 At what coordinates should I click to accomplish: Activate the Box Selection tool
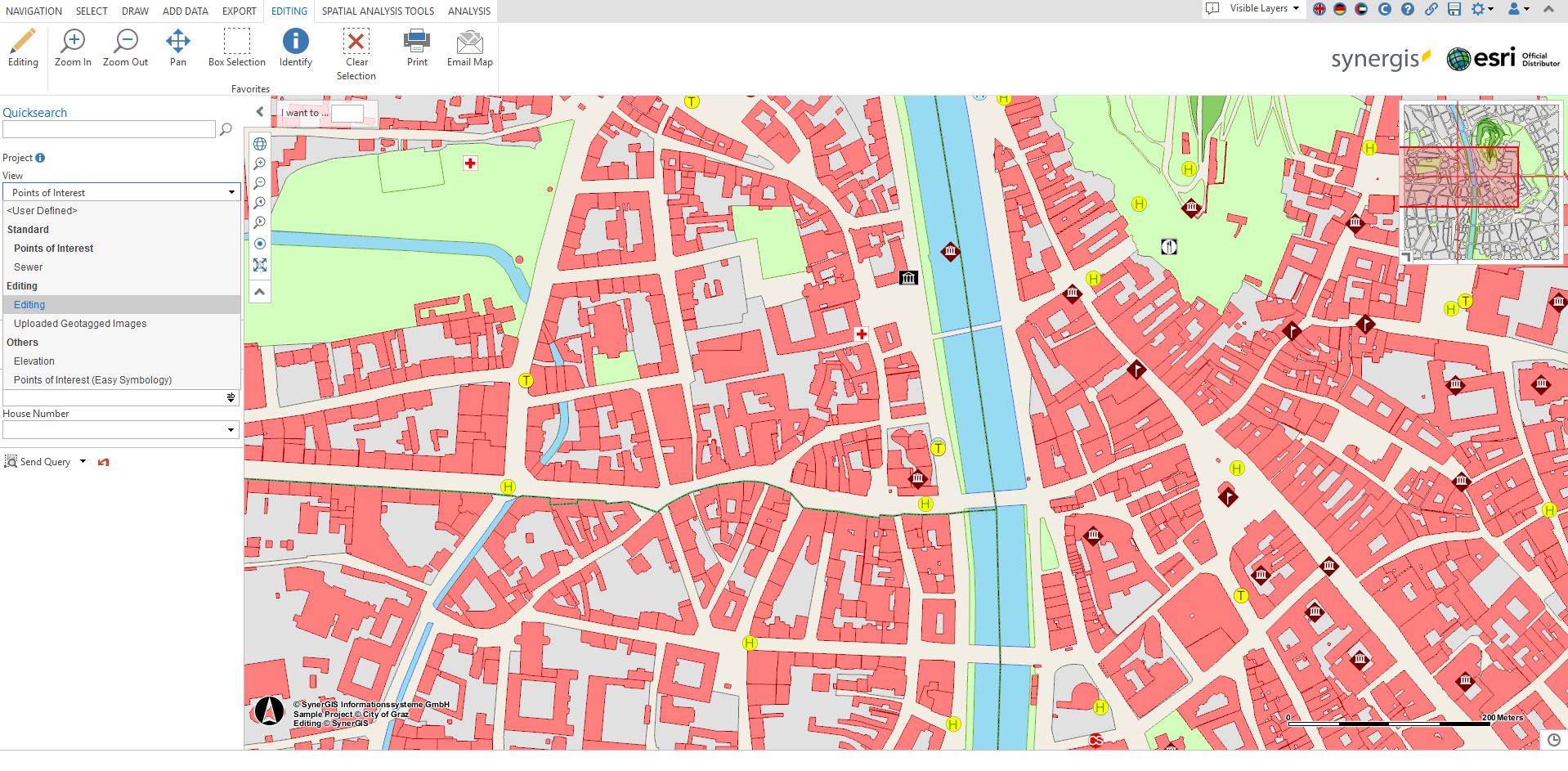(236, 48)
